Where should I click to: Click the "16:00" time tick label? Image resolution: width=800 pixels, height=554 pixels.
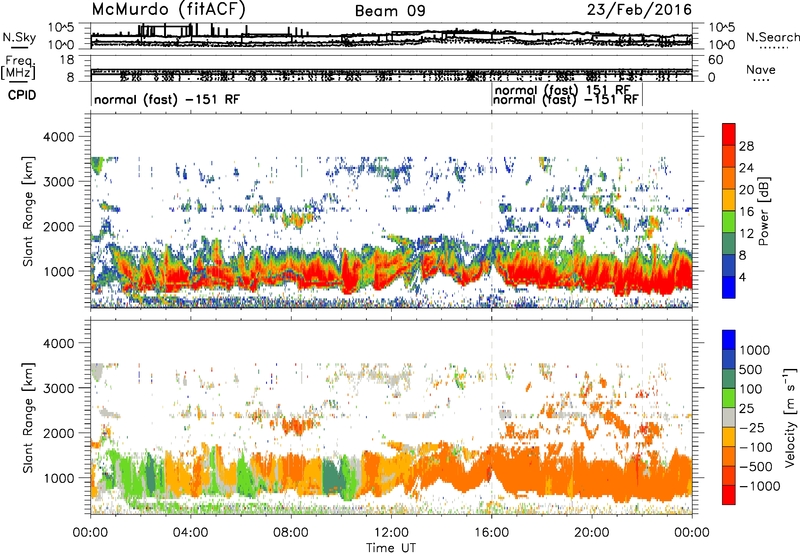pos(491,533)
